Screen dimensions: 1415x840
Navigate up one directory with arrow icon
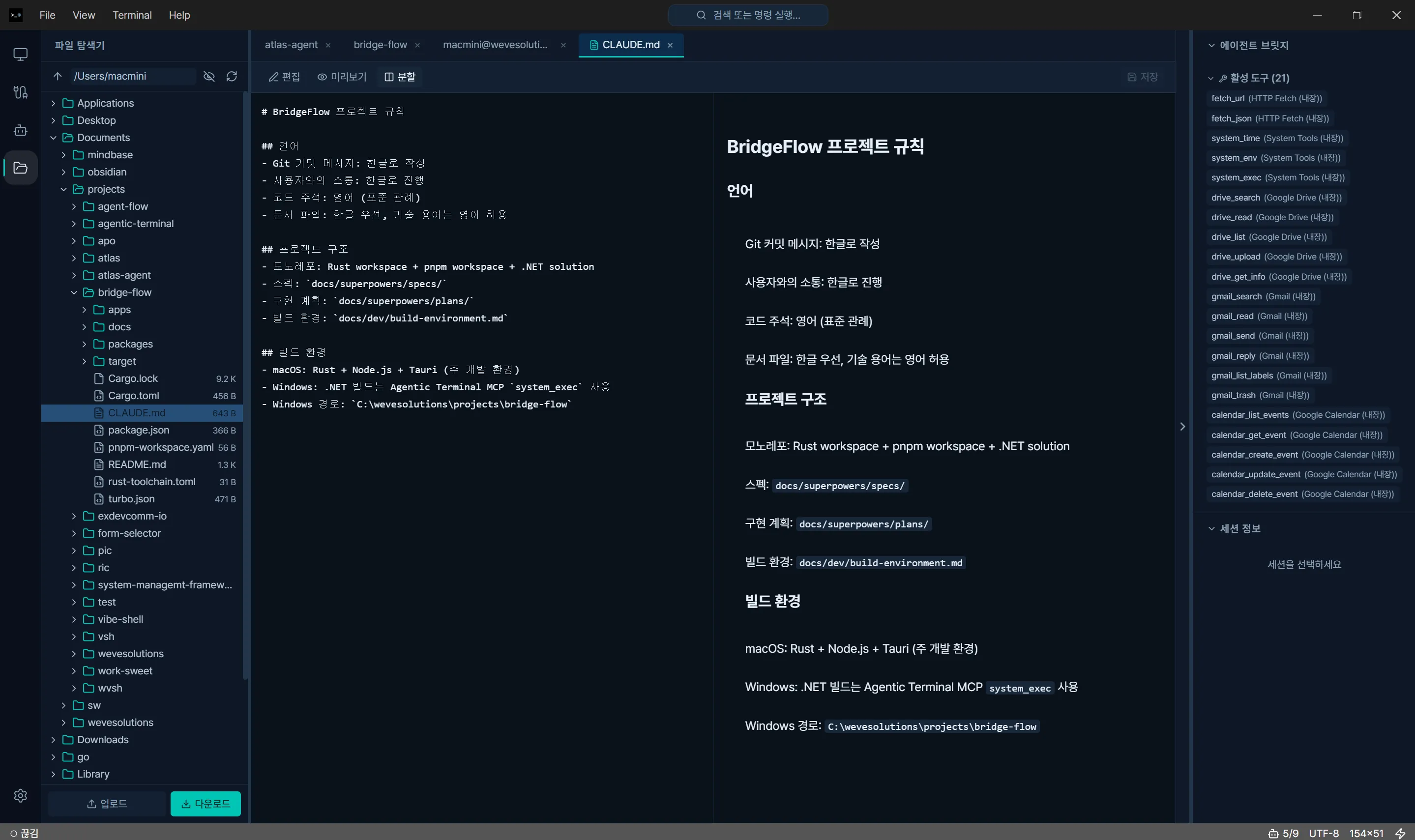pyautogui.click(x=57, y=76)
